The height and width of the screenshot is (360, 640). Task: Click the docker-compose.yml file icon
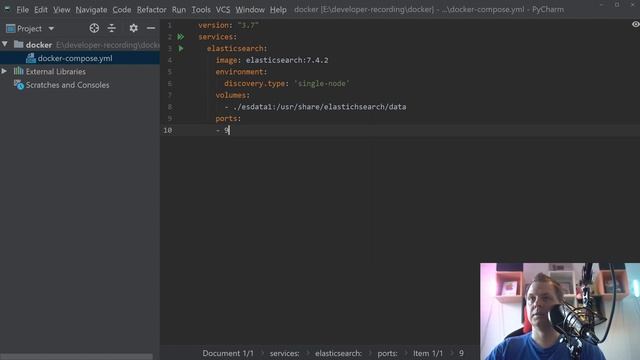click(x=31, y=58)
